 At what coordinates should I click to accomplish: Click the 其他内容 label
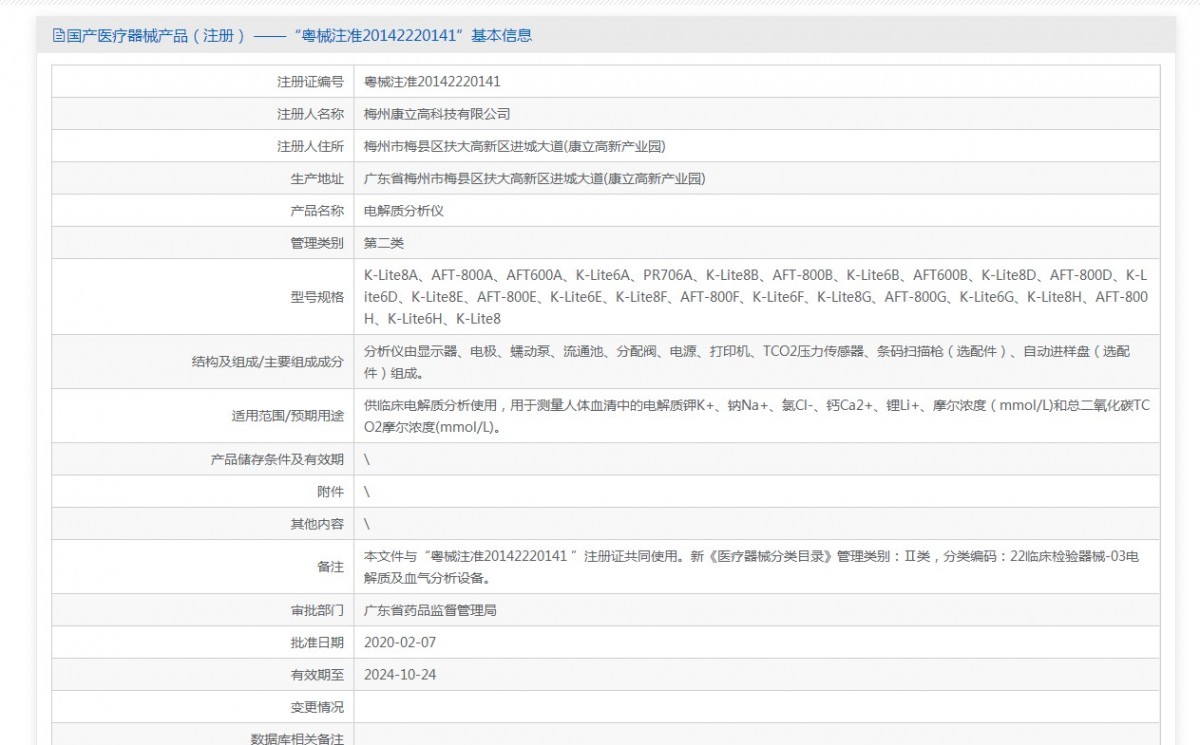point(317,523)
